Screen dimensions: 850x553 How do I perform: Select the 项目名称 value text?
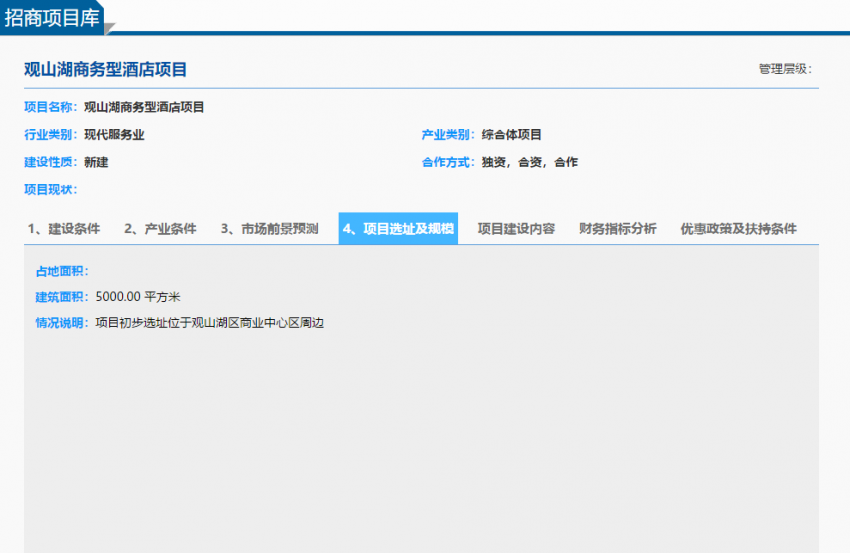[x=144, y=107]
